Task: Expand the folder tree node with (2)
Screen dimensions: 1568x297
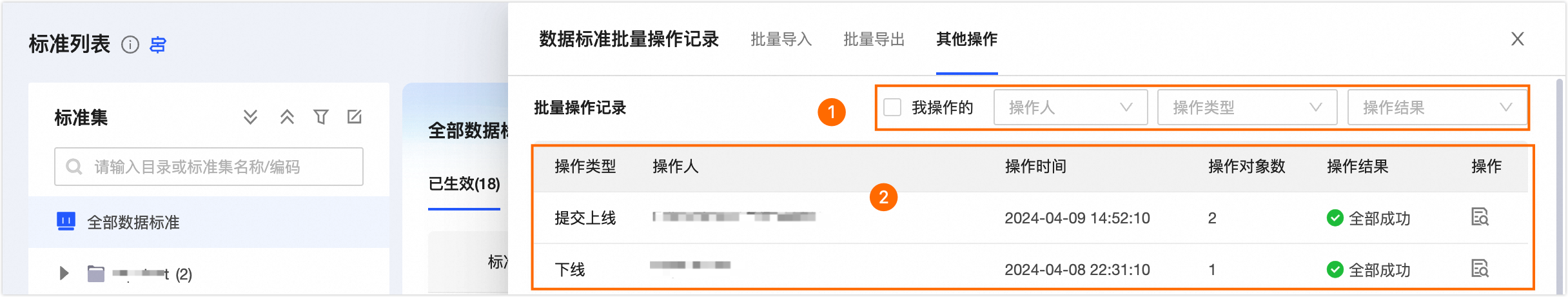Action: pyautogui.click(x=64, y=273)
